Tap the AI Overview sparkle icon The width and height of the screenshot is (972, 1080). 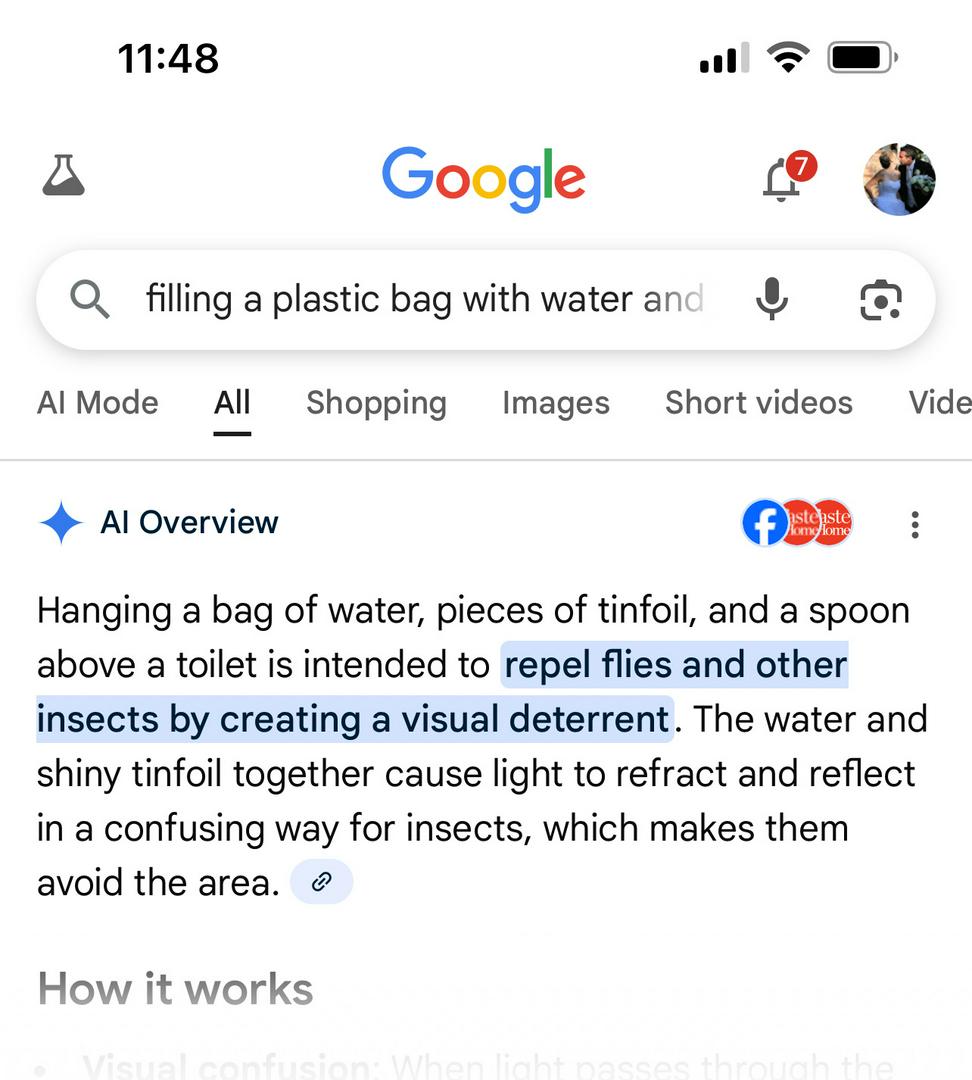pos(61,523)
